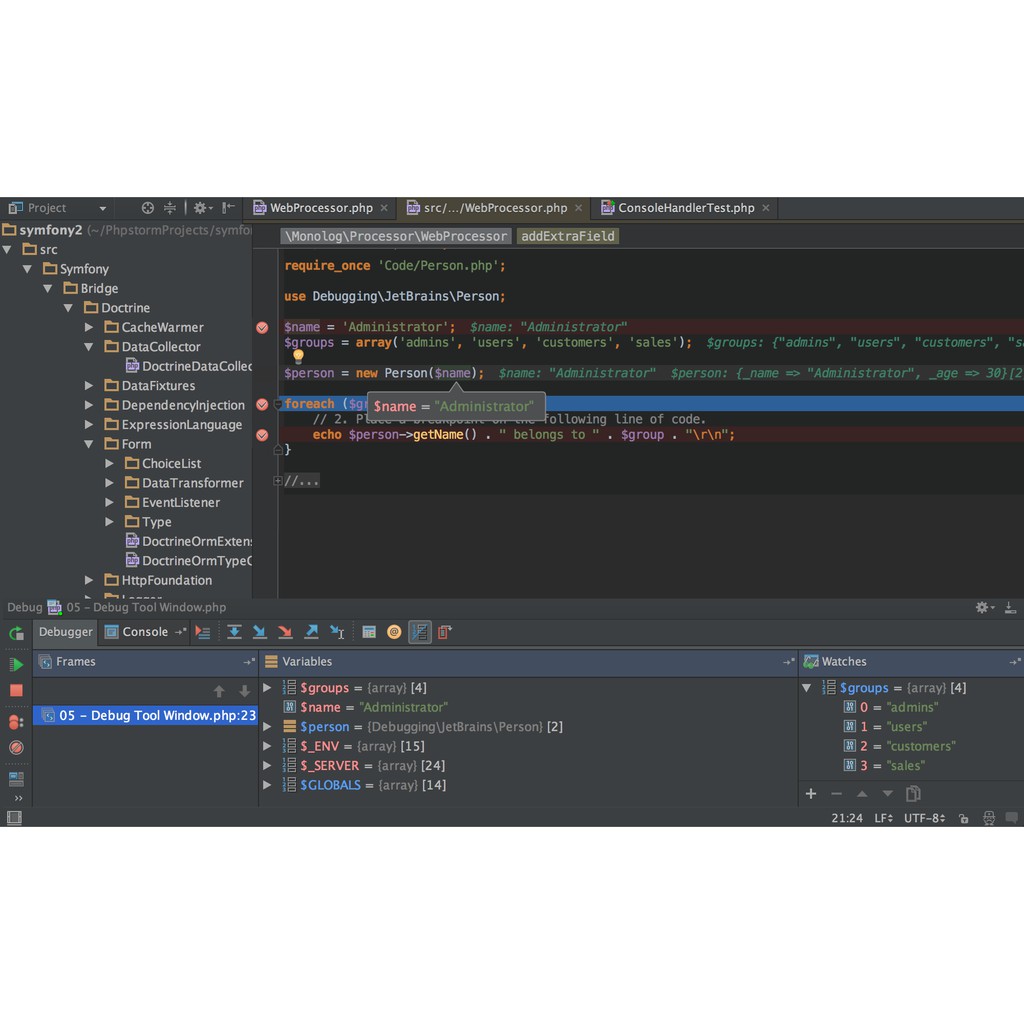This screenshot has width=1024, height=1024.
Task: Expand the $_SERVER variable
Action: pos(267,765)
